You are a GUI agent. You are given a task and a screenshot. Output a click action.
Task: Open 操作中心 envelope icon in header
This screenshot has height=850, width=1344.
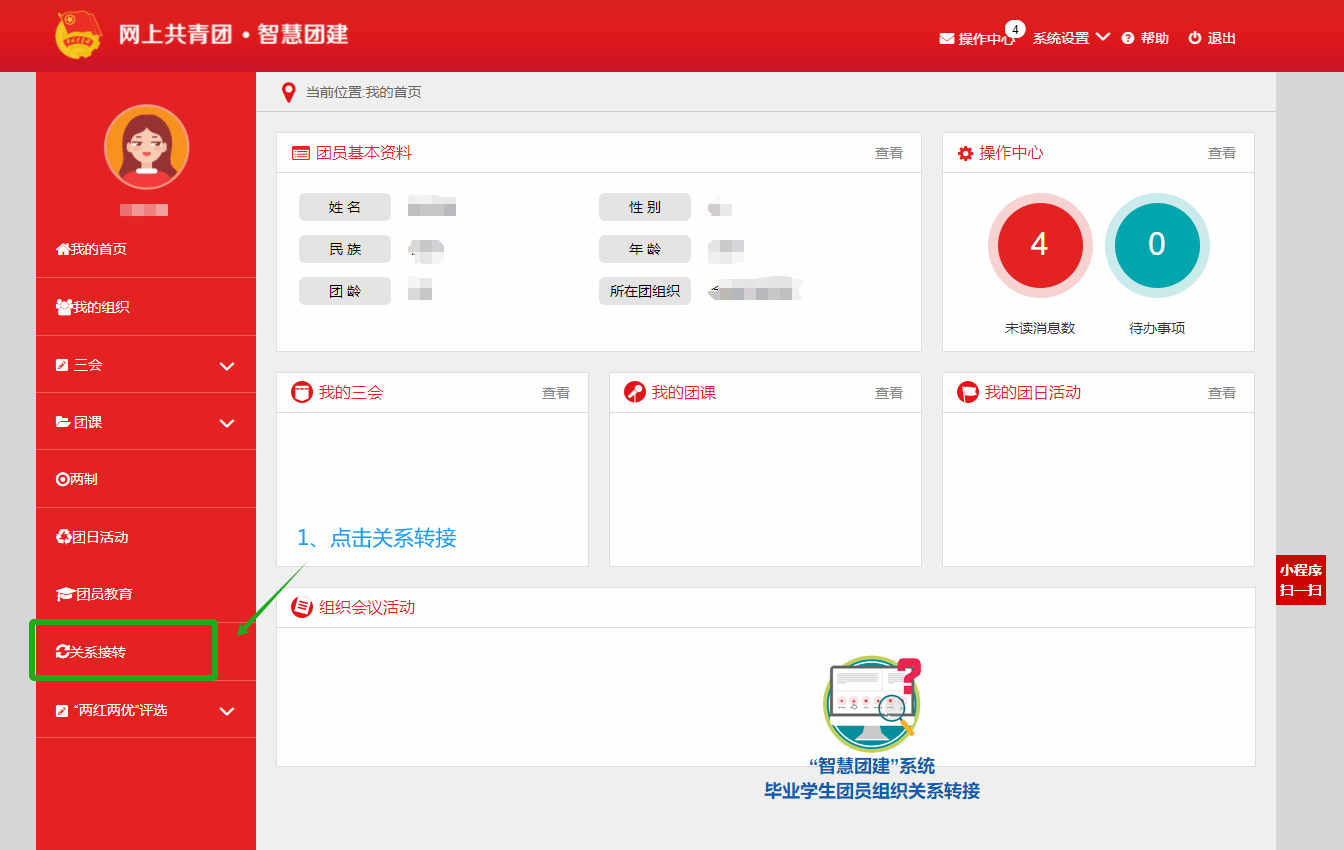coord(946,39)
